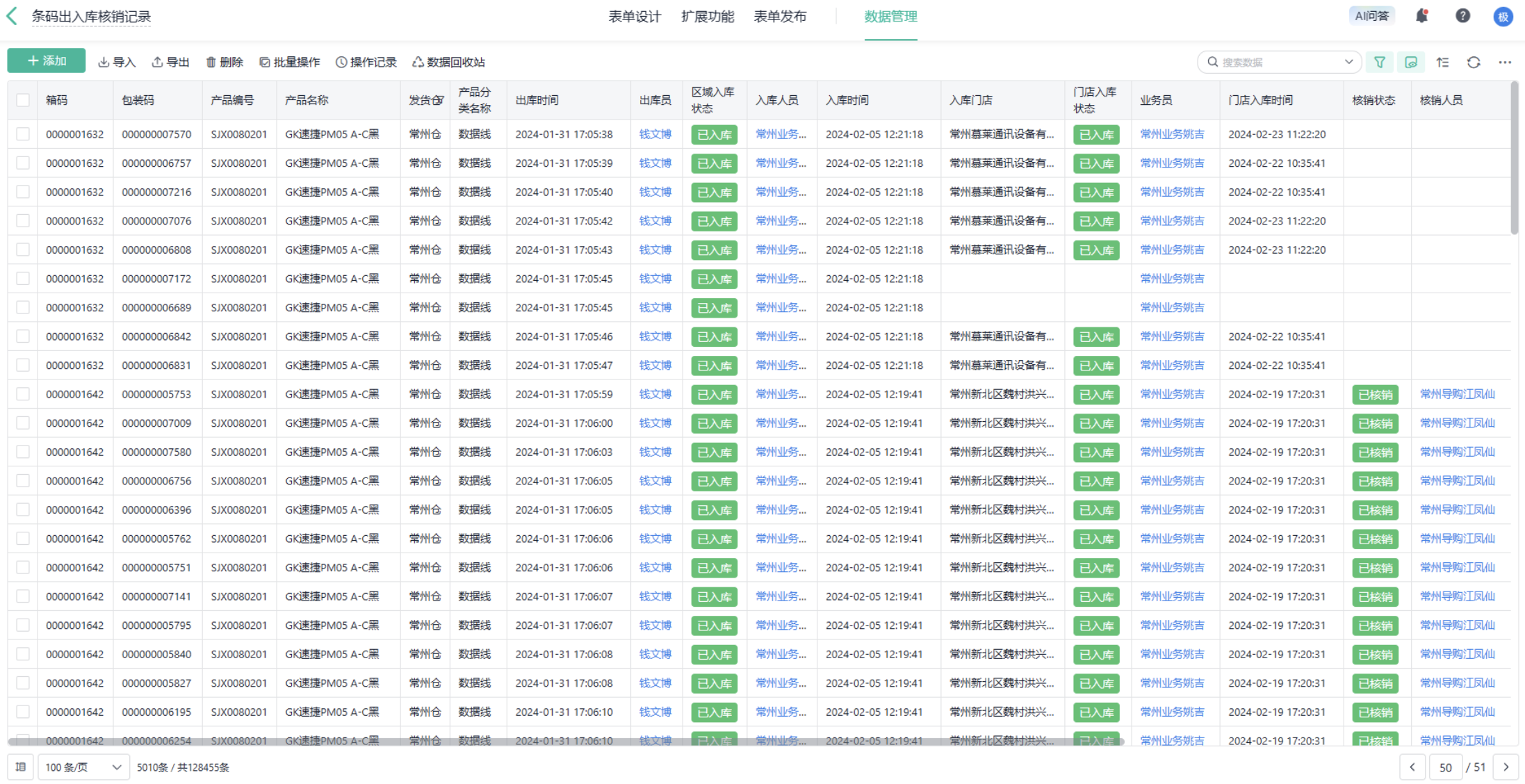1525x784 pixels.
Task: Check the row with 包装码 000000007570
Action: 23,134
